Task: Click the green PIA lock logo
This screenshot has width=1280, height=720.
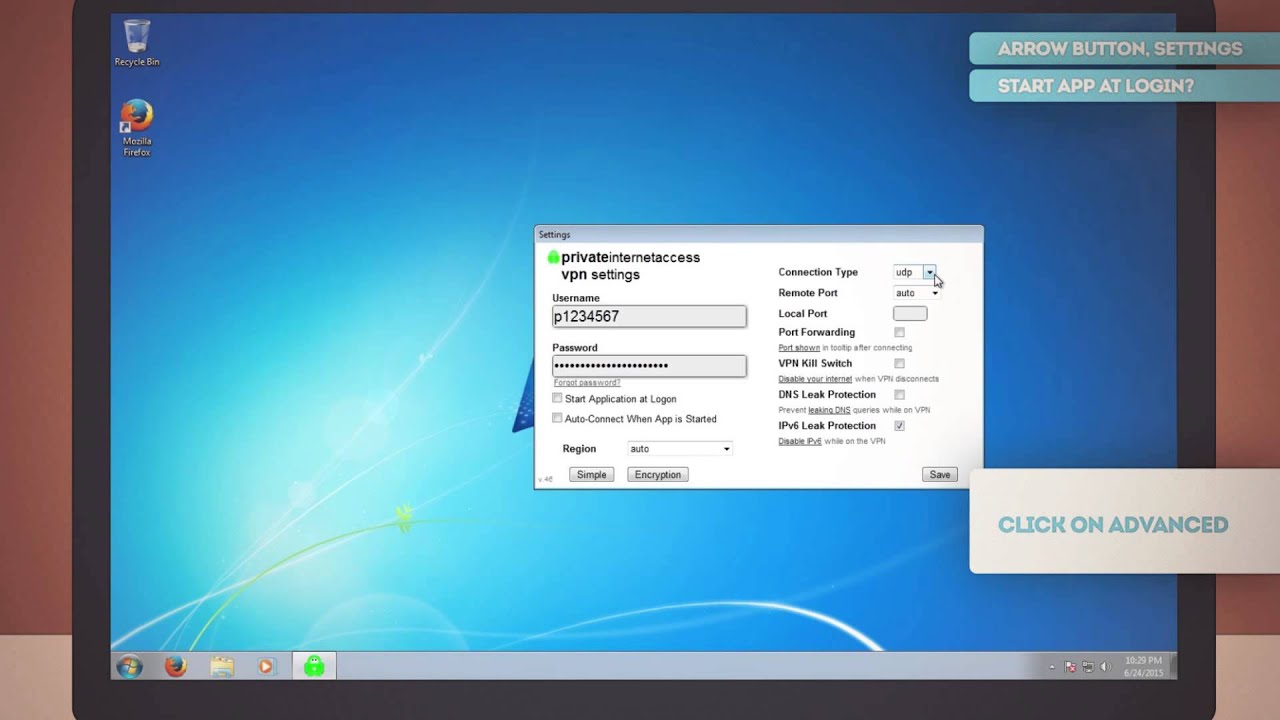Action: (553, 257)
